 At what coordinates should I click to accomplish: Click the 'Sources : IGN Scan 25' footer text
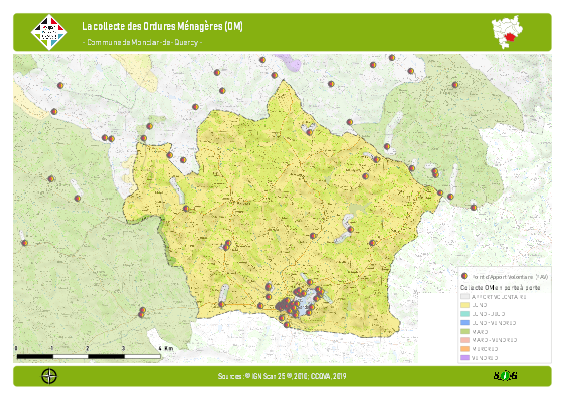pos(282,376)
